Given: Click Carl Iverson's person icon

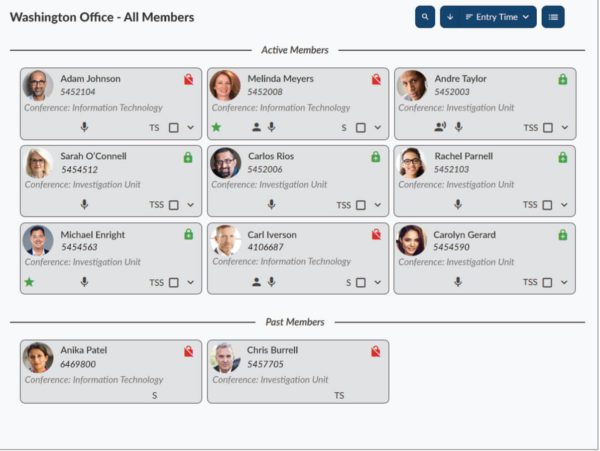Looking at the screenshot, I should [256, 282].
